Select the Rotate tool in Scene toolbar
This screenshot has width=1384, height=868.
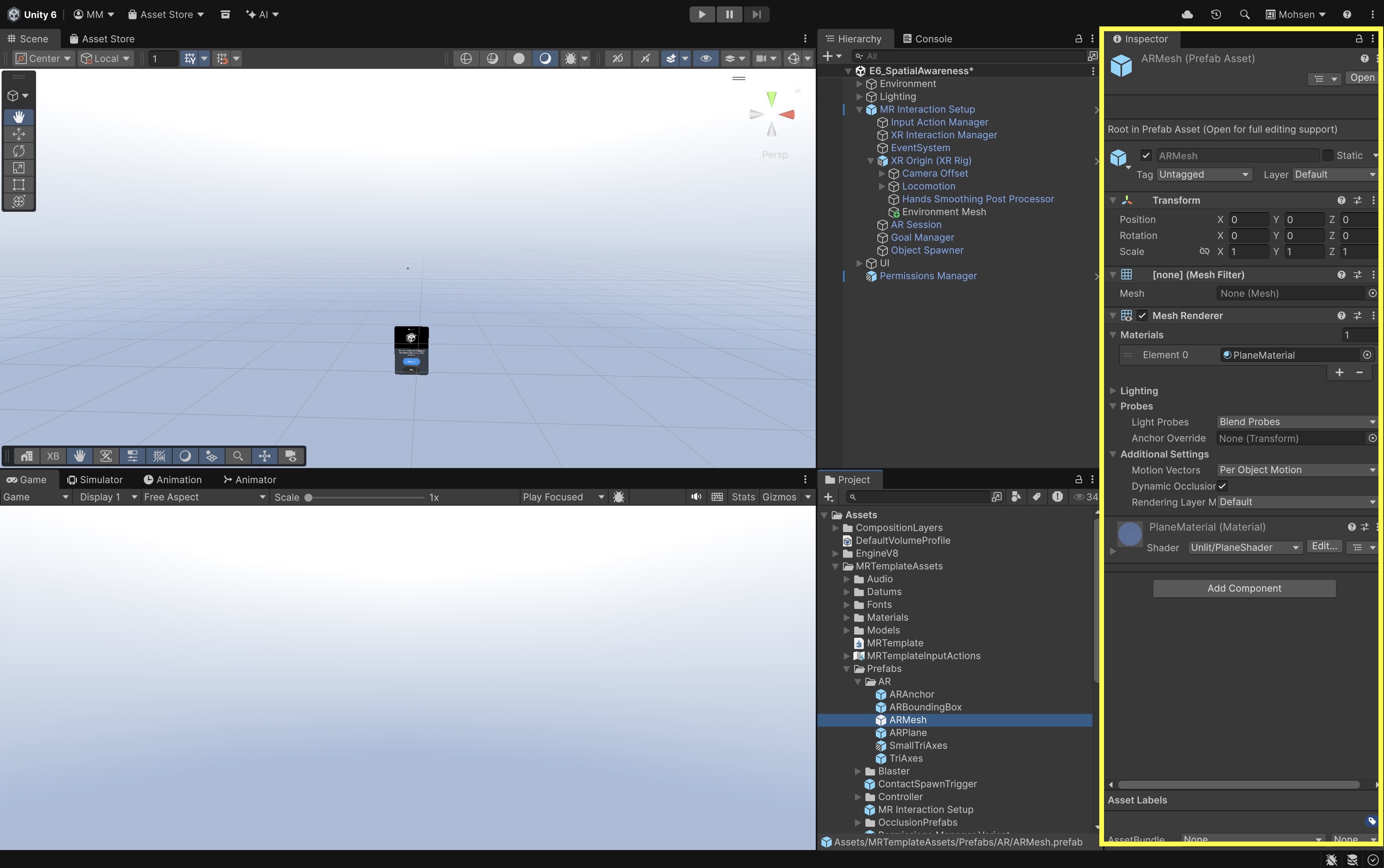coord(18,151)
